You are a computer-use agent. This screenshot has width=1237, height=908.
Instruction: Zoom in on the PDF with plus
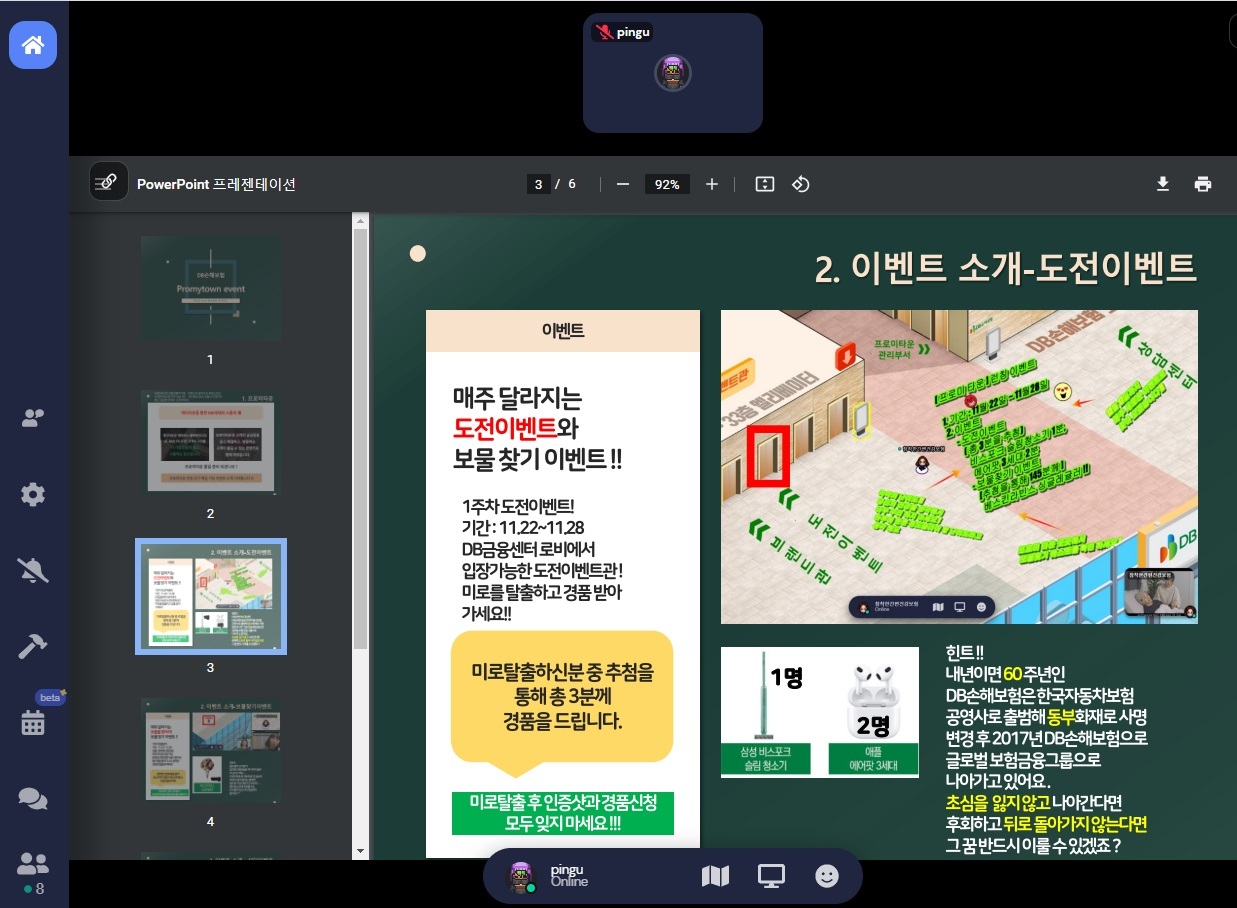[712, 184]
